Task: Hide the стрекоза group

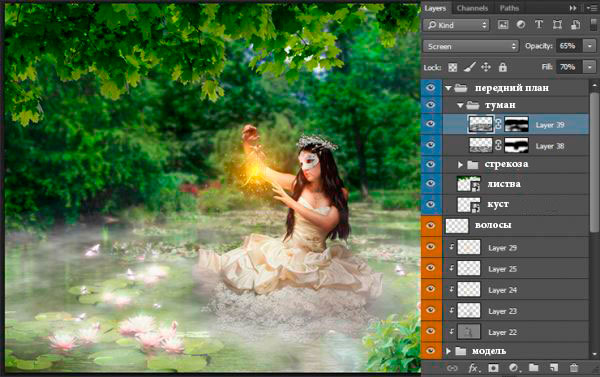Action: (x=430, y=164)
